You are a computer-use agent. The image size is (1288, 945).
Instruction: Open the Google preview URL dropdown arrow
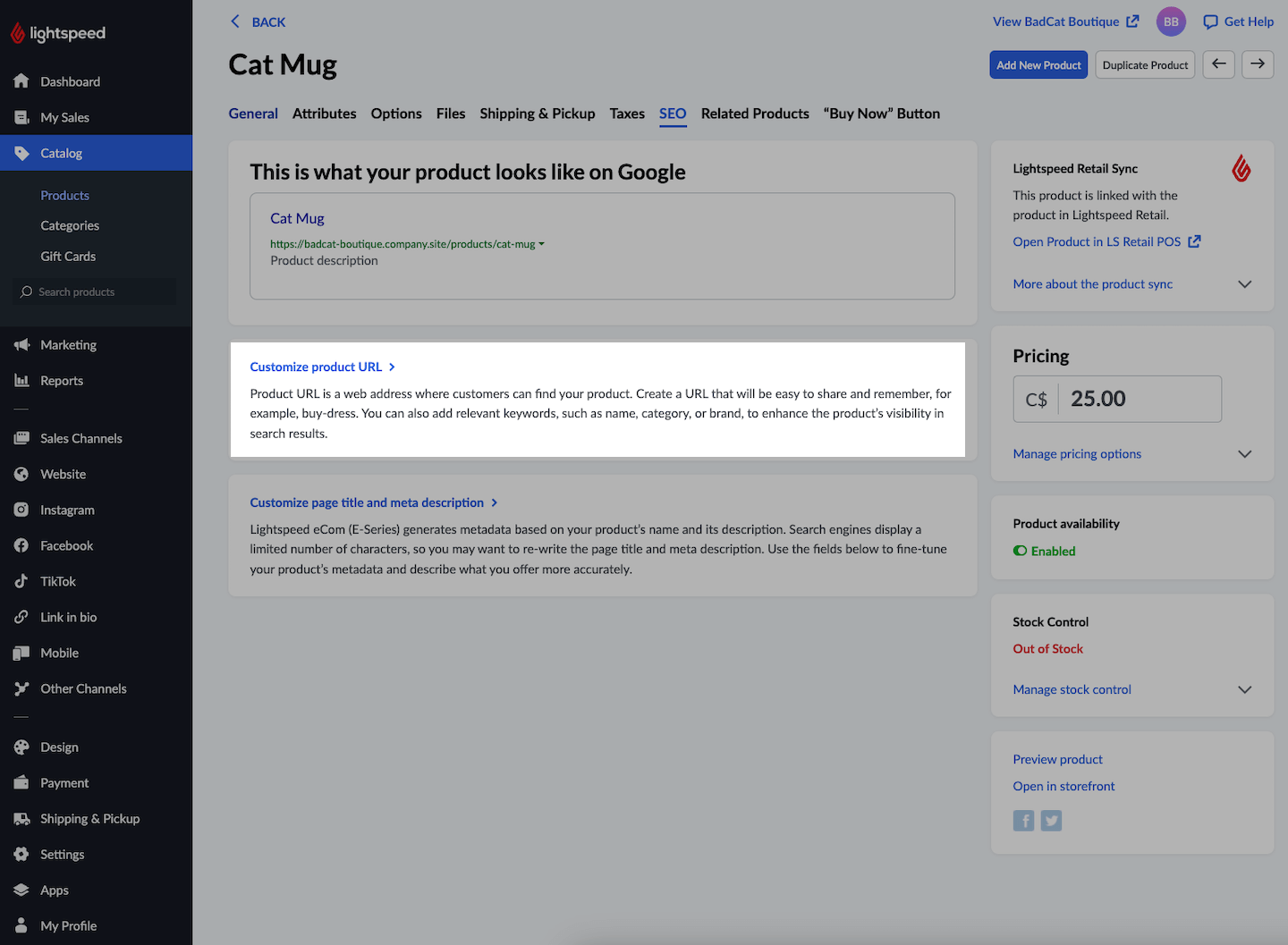(x=541, y=244)
